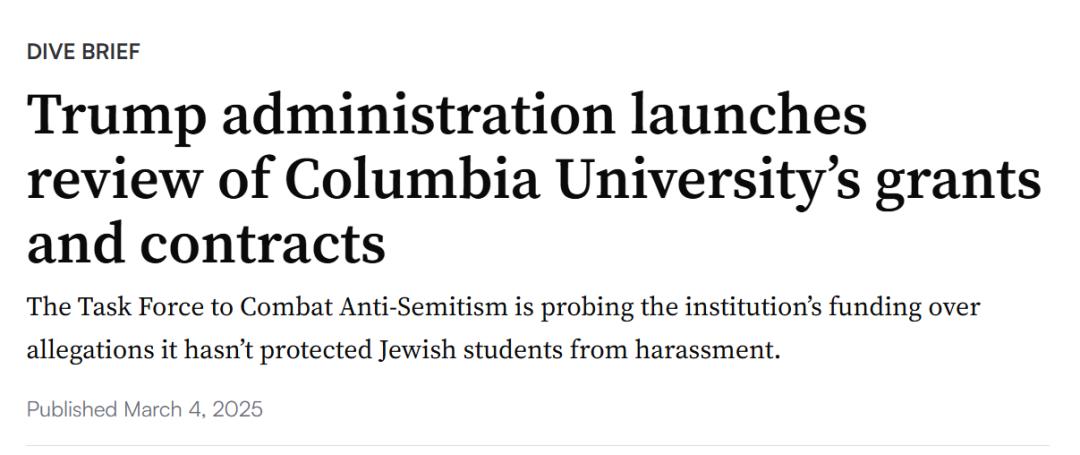Click "Jewish students" in the subtitle
Image resolution: width=1080 pixels, height=455 pixels.
pos(471,350)
